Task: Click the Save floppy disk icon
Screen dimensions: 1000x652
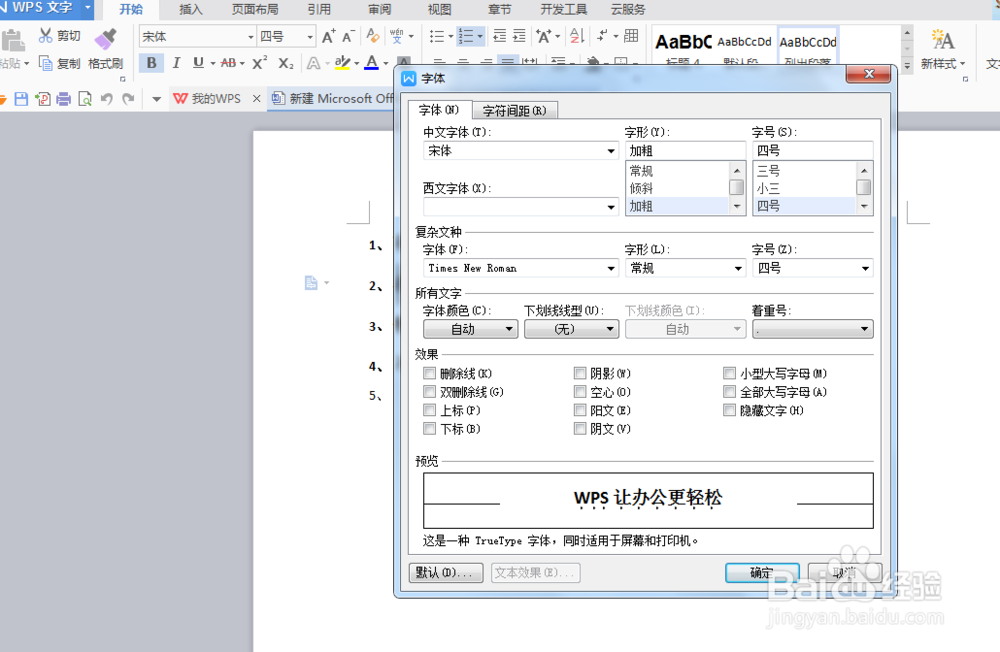Action: point(21,99)
